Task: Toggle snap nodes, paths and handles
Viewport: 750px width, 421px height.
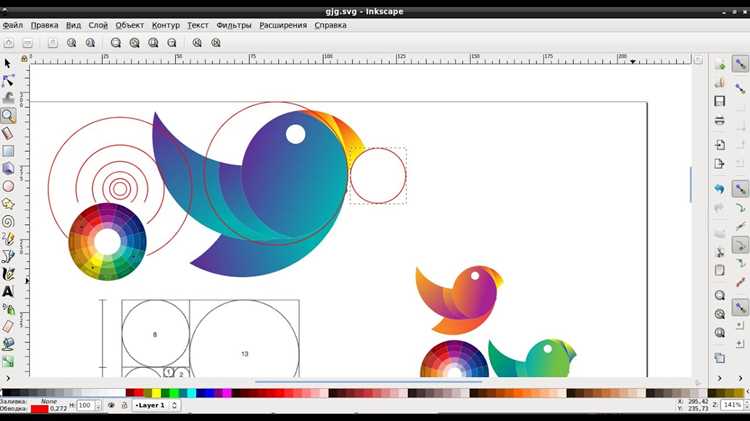Action: [x=740, y=189]
